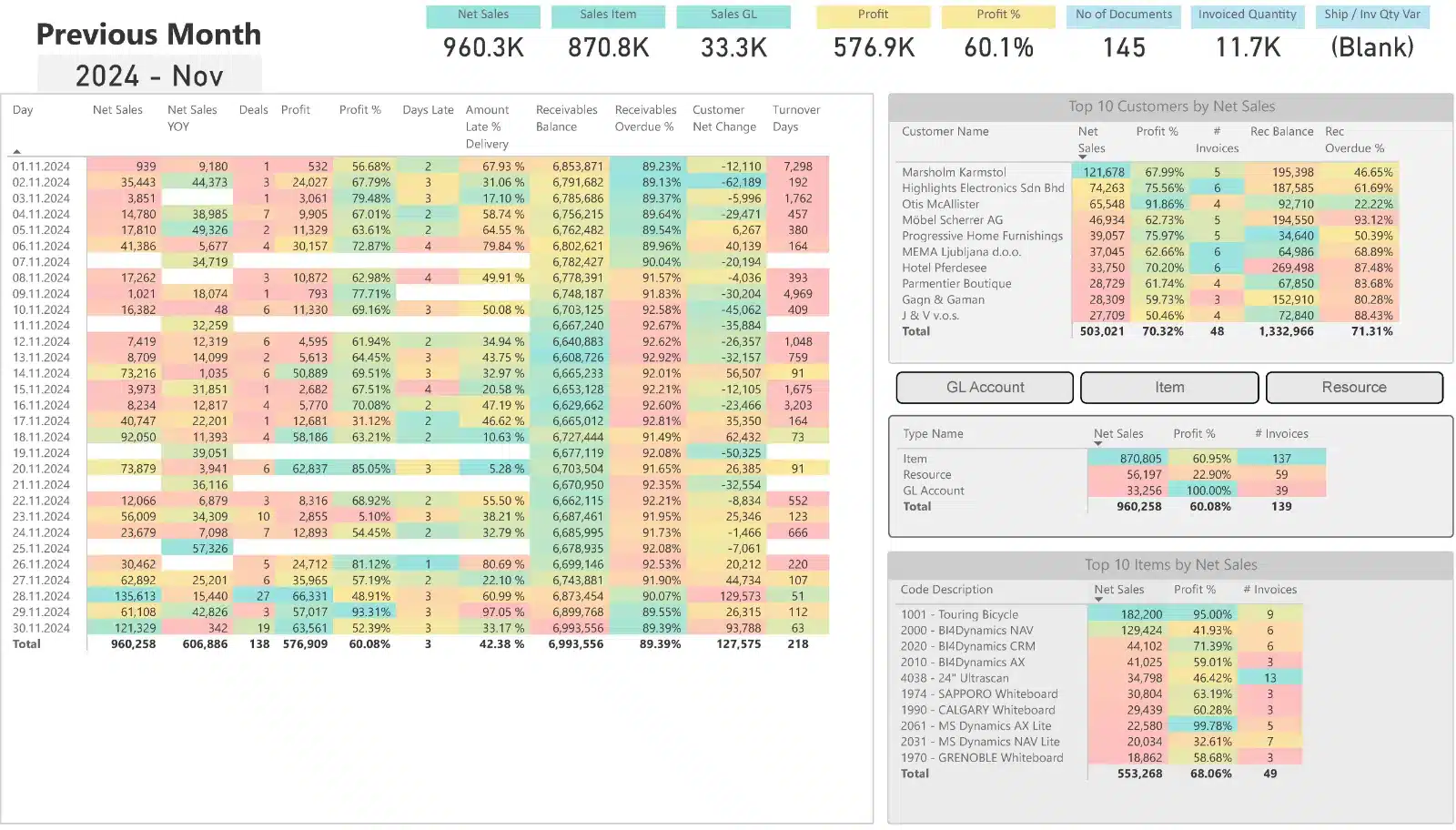Click sort arrow in Top 10 Items table
This screenshot has width=1456, height=830.
coord(1097,600)
